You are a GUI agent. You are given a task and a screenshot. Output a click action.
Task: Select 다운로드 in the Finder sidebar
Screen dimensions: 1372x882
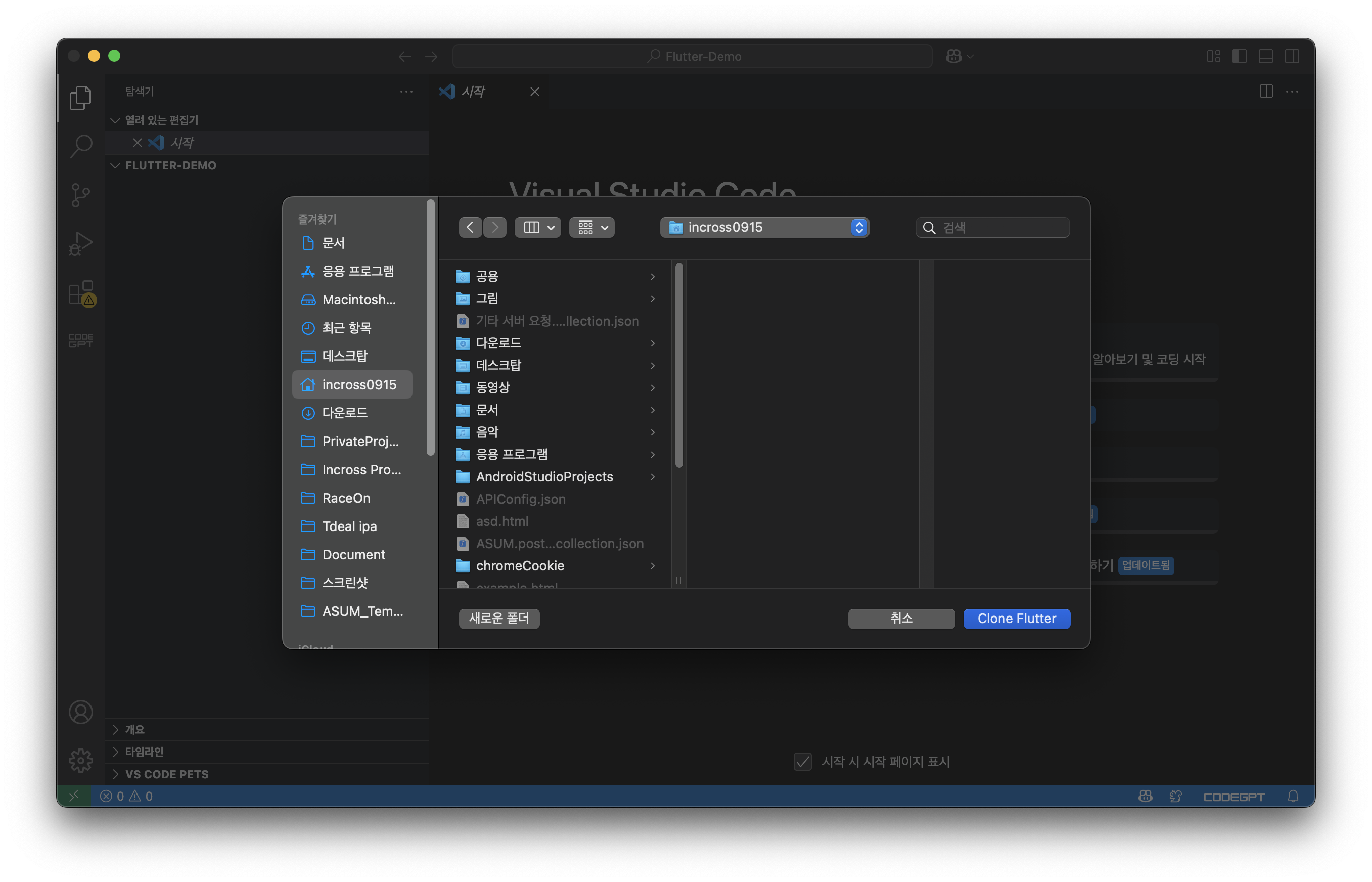[345, 412]
